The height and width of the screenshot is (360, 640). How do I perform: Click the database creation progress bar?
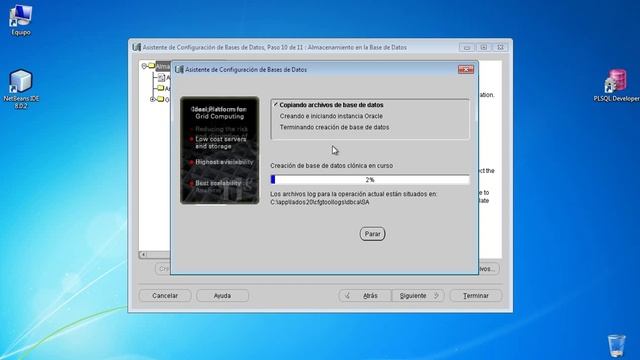(370, 180)
